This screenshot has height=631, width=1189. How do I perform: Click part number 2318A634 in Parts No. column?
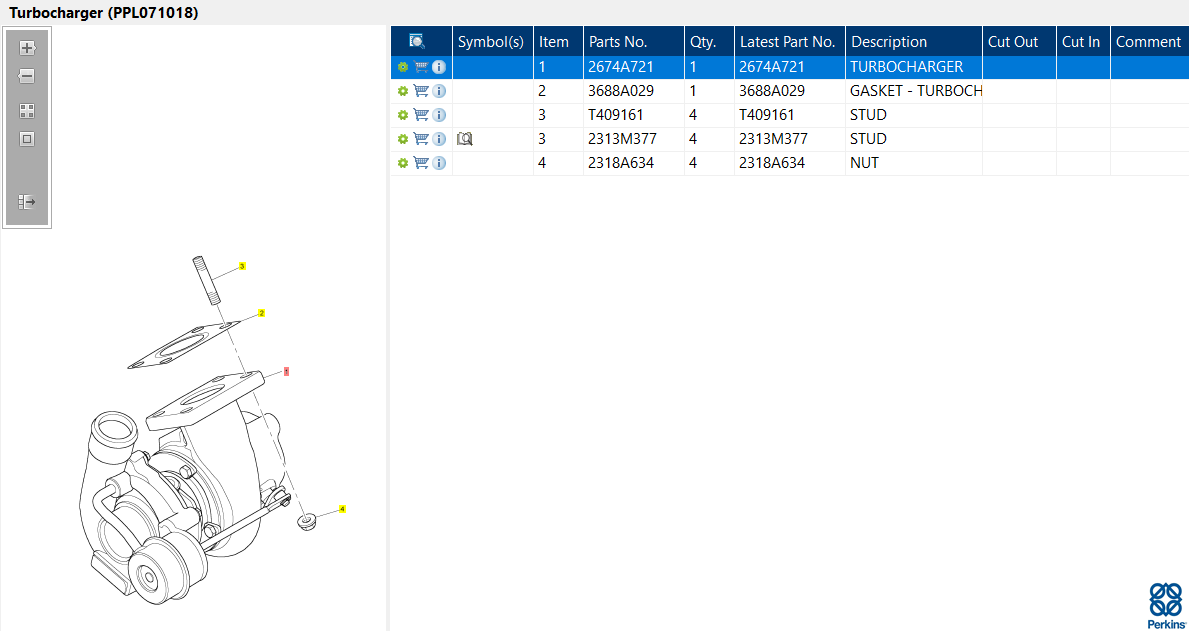coord(620,162)
